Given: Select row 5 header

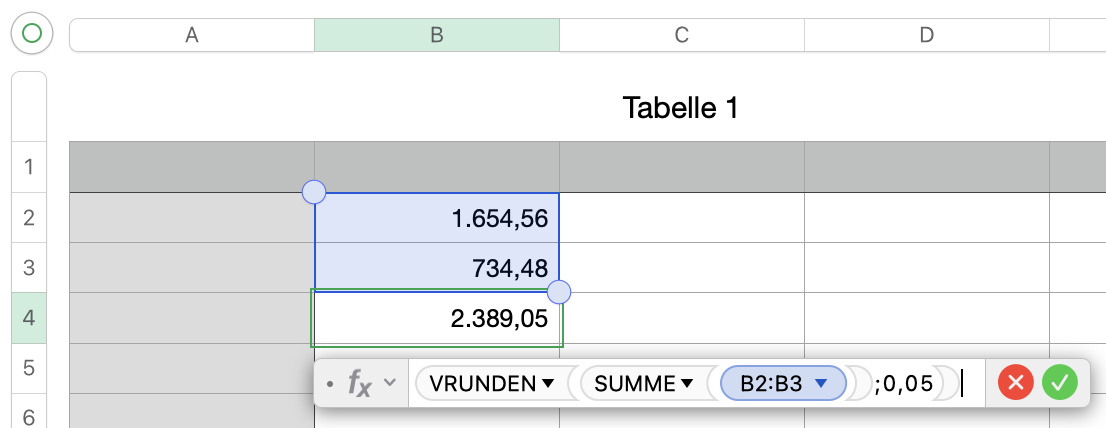Looking at the screenshot, I should (x=28, y=368).
